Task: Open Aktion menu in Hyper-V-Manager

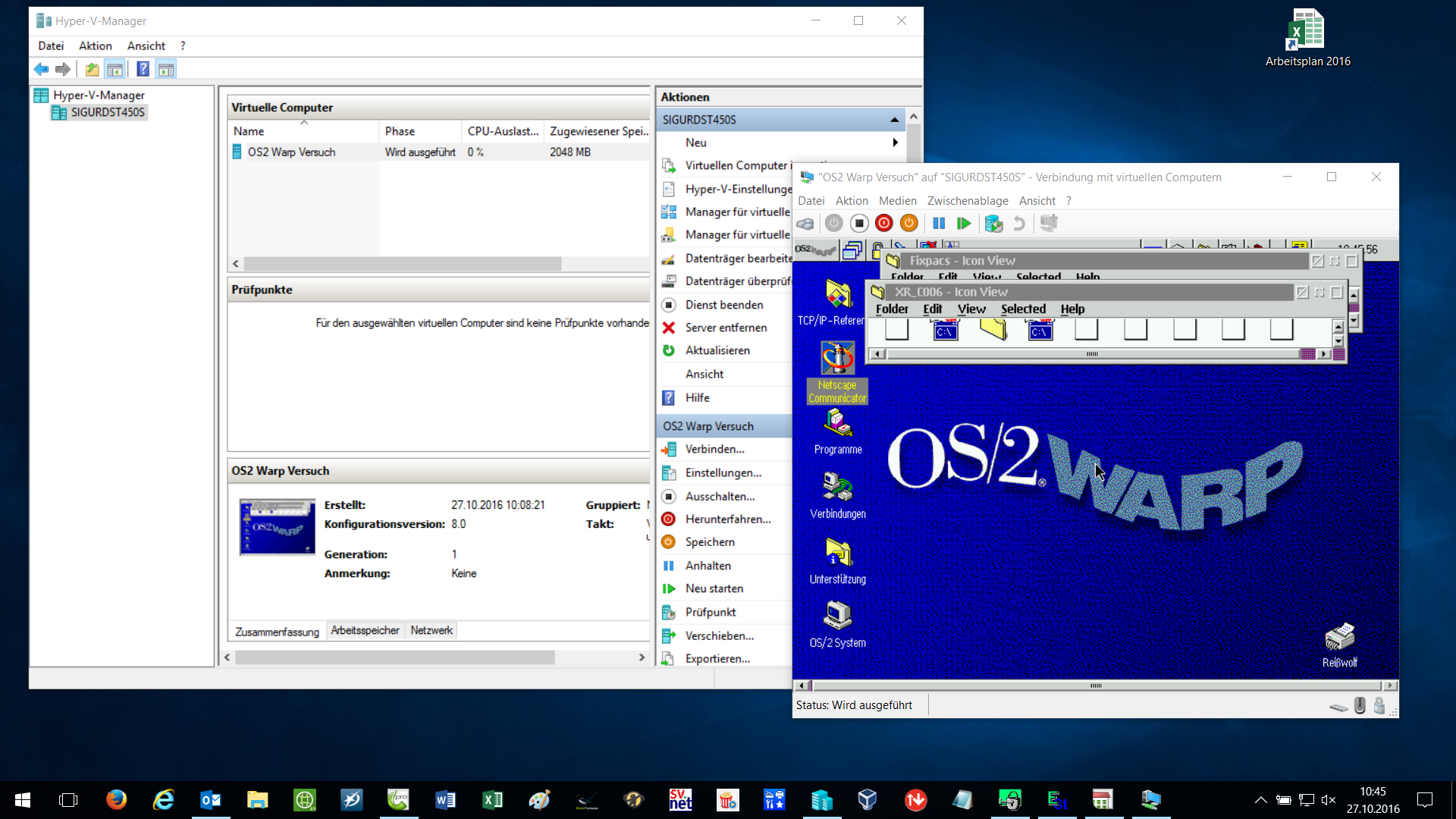Action: 95,45
